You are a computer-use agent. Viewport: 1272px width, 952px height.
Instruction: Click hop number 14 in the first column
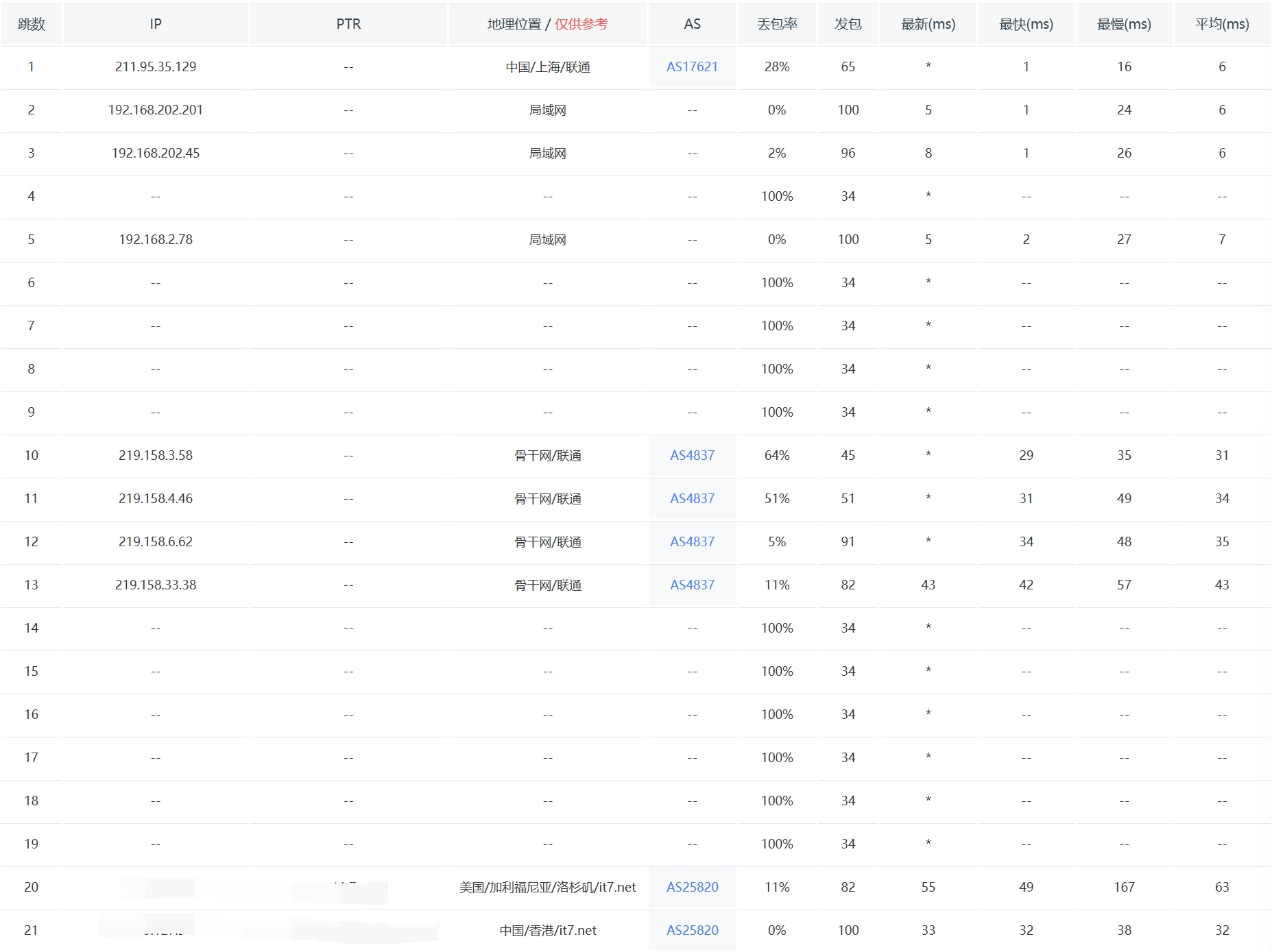32,628
